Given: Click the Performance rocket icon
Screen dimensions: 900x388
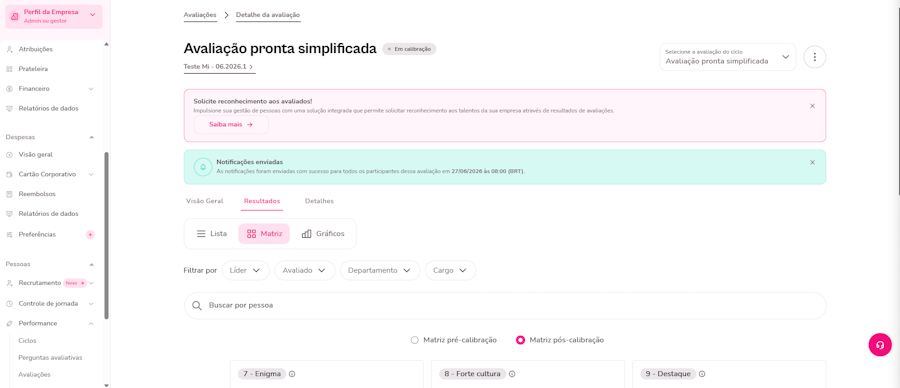Looking at the screenshot, I should [x=9, y=324].
